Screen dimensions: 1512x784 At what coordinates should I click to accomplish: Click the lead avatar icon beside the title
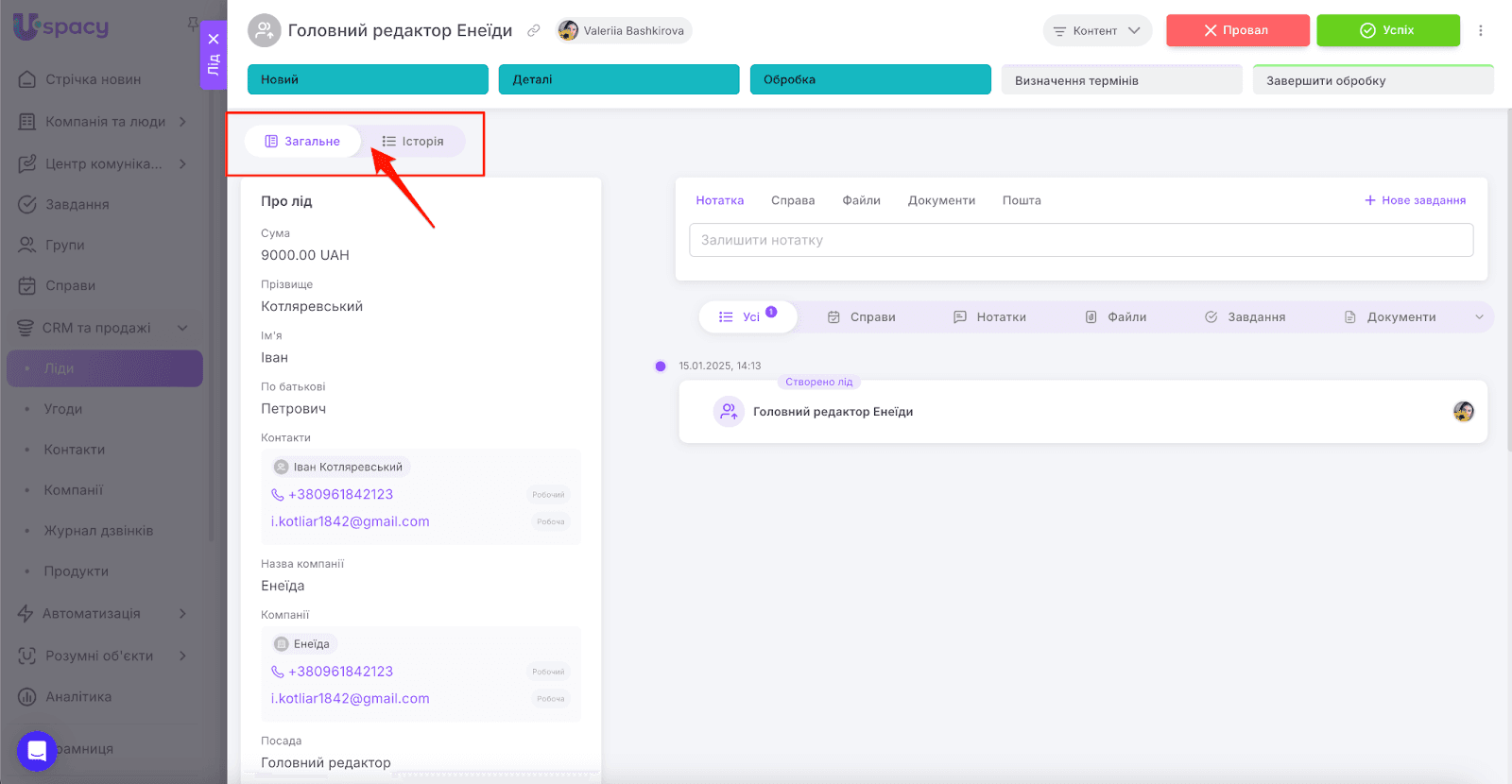(x=265, y=30)
